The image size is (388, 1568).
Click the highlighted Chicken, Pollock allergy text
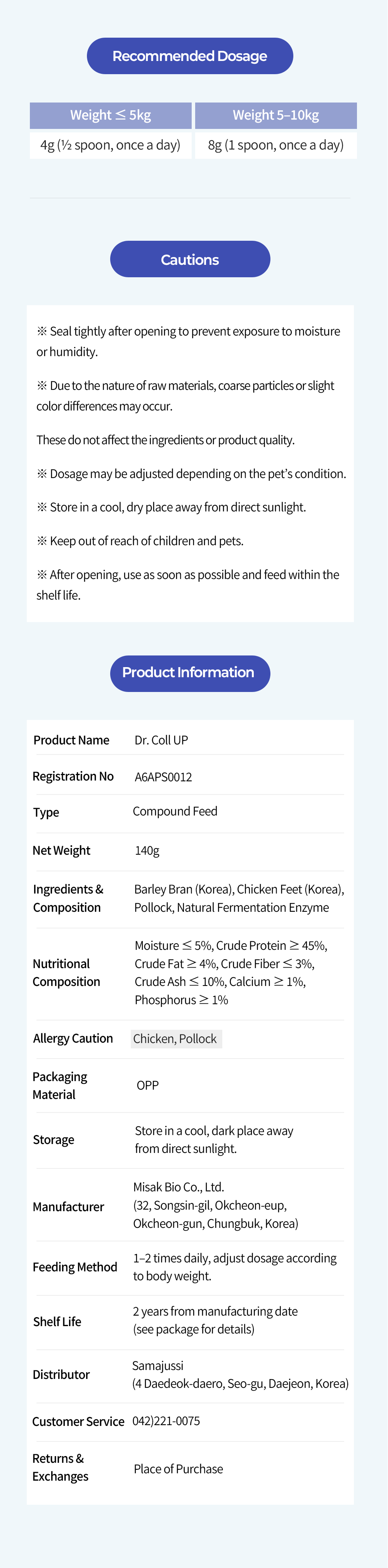[176, 1038]
